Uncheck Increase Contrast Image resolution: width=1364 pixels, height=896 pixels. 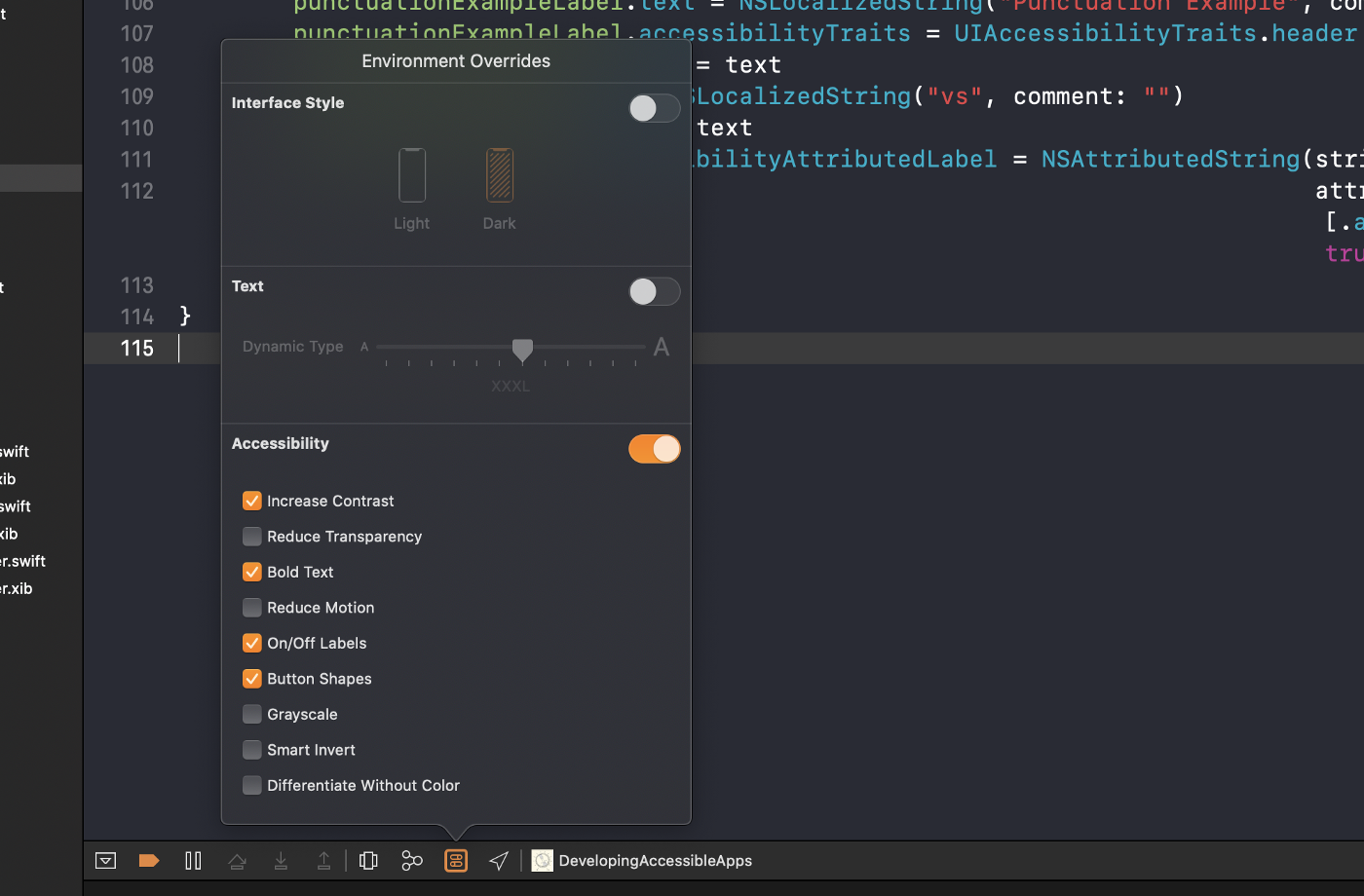pyautogui.click(x=252, y=501)
